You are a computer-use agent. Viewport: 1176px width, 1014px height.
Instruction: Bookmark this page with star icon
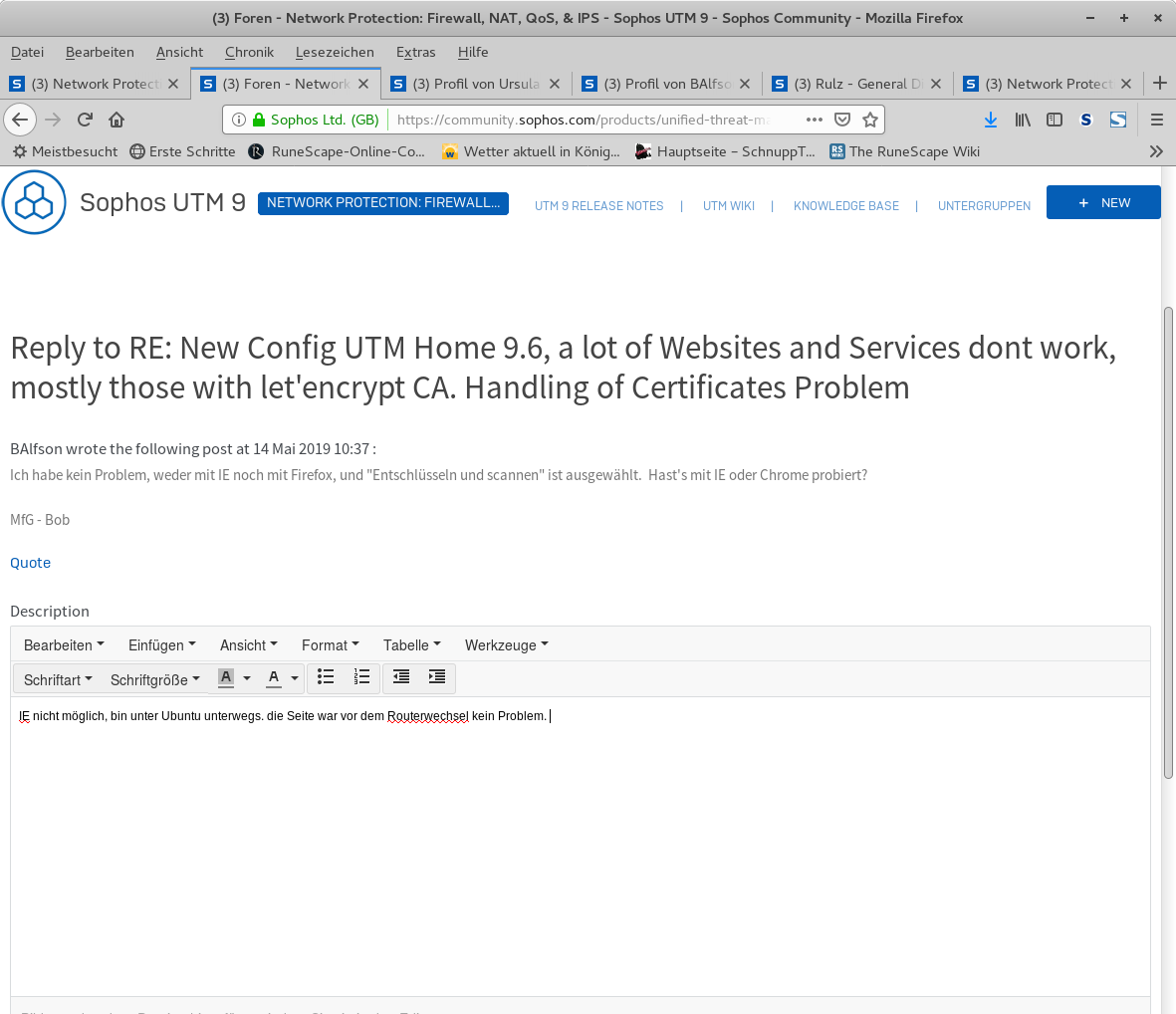(x=870, y=120)
